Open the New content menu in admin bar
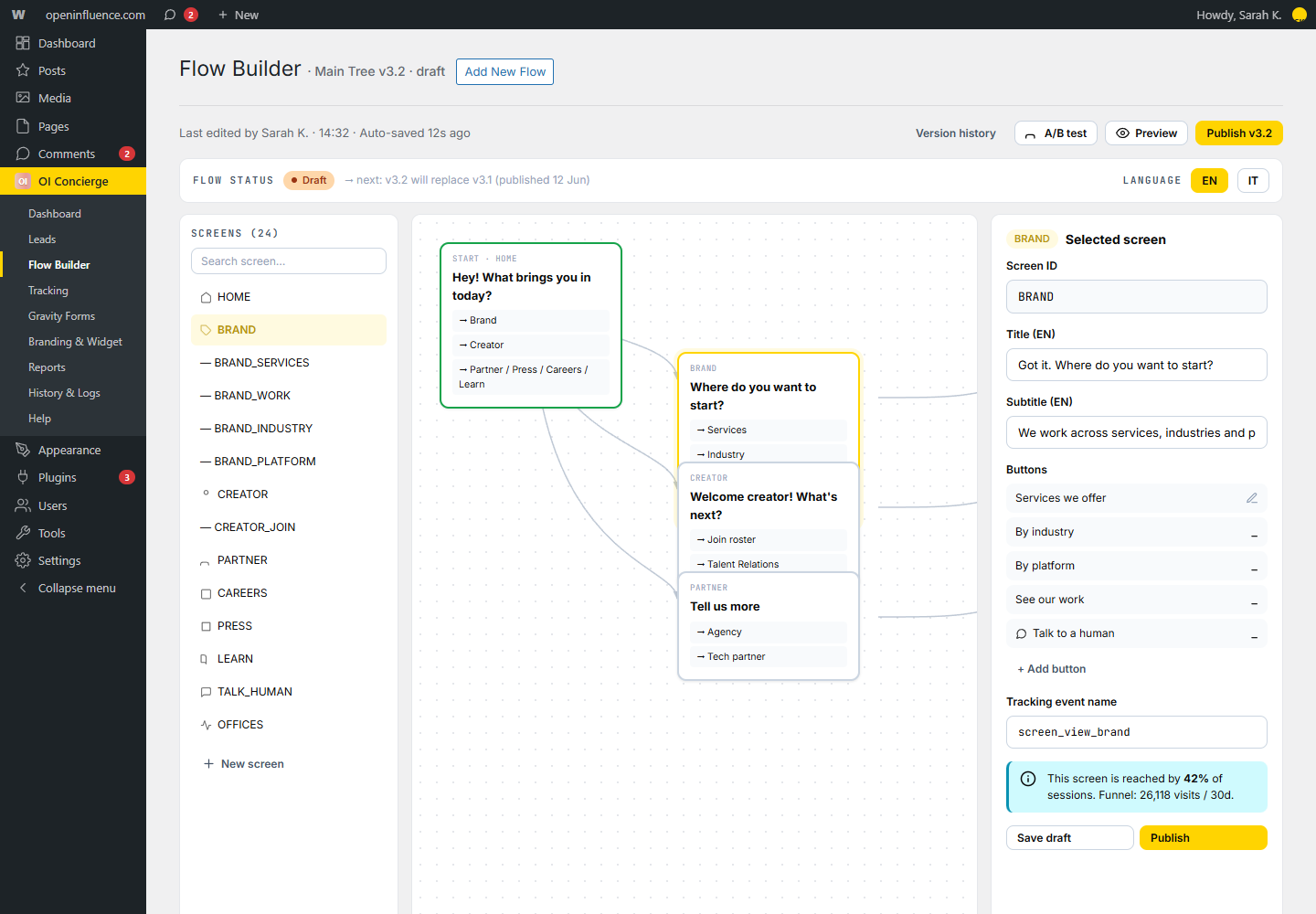 point(239,15)
